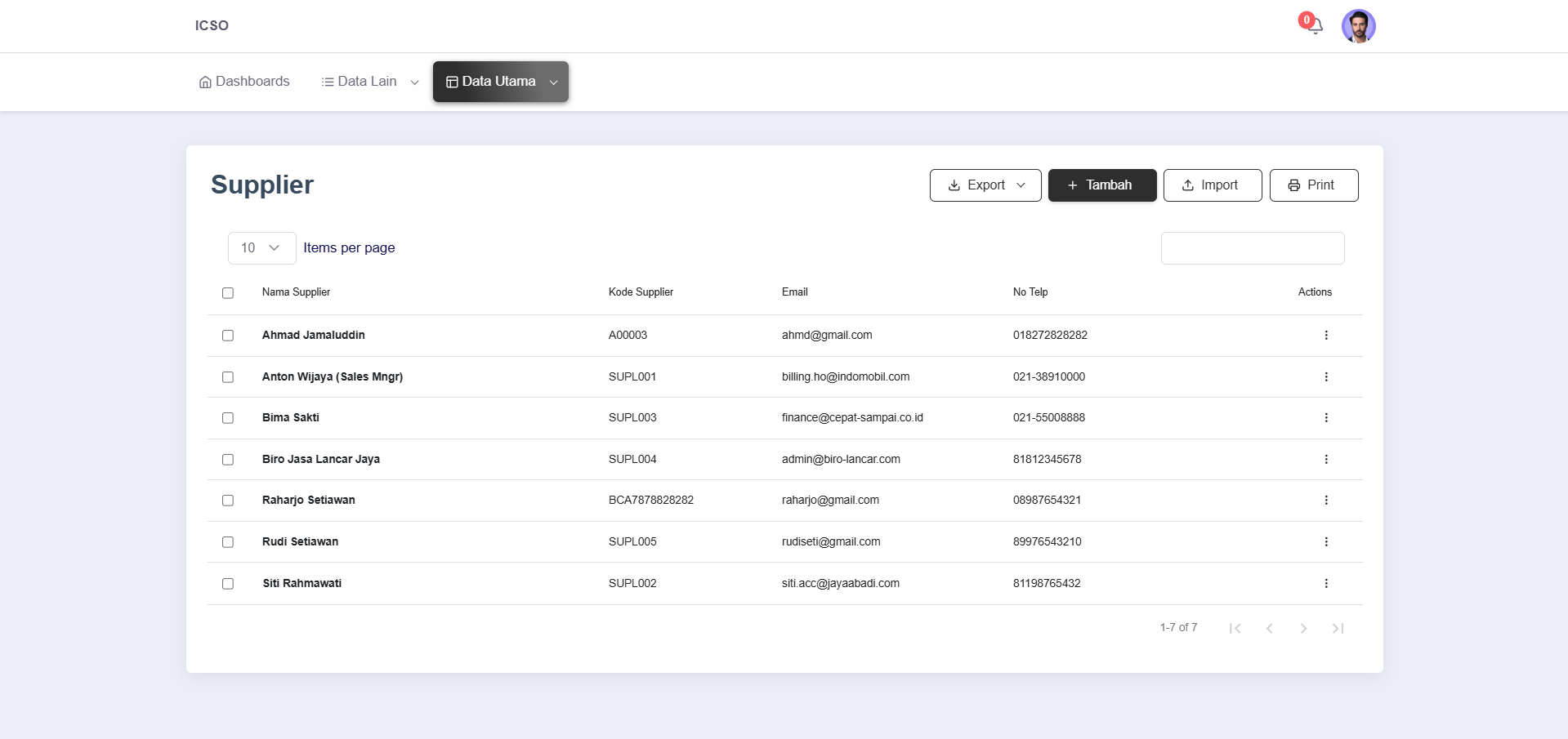The height and width of the screenshot is (739, 1568).
Task: Click the Tambah button
Action: (1101, 185)
